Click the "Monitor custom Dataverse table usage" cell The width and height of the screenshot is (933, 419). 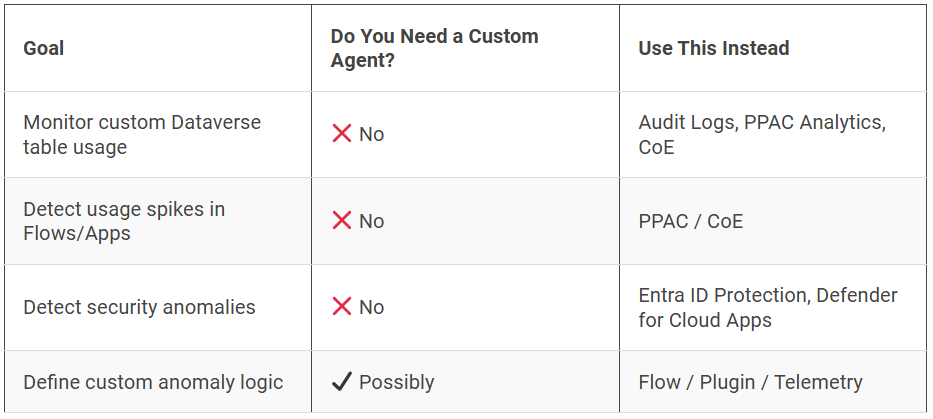pos(142,134)
